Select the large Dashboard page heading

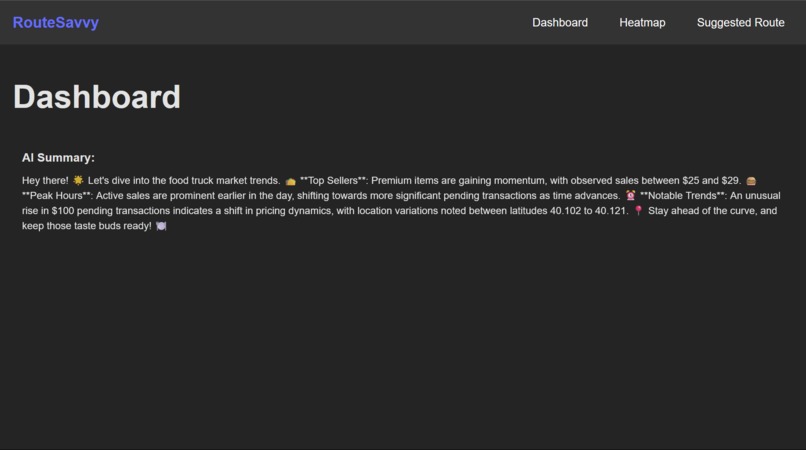pyautogui.click(x=97, y=97)
